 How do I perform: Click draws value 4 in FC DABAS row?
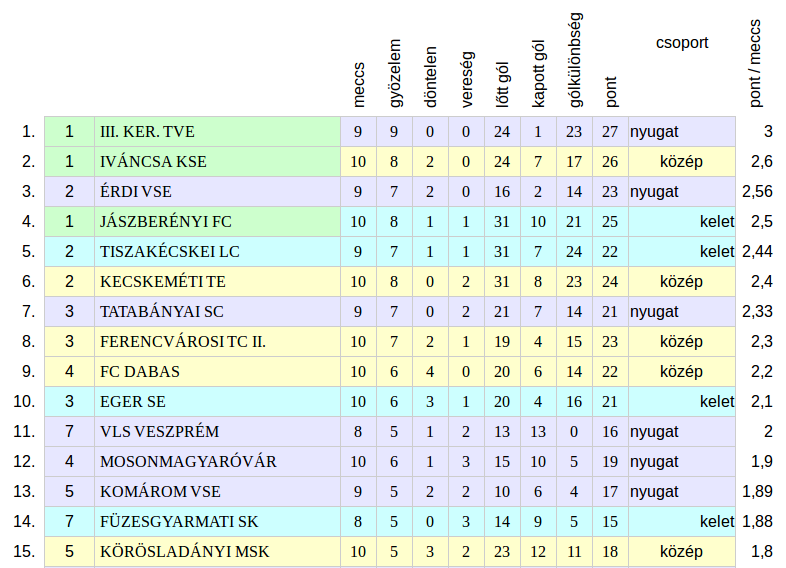point(430,371)
